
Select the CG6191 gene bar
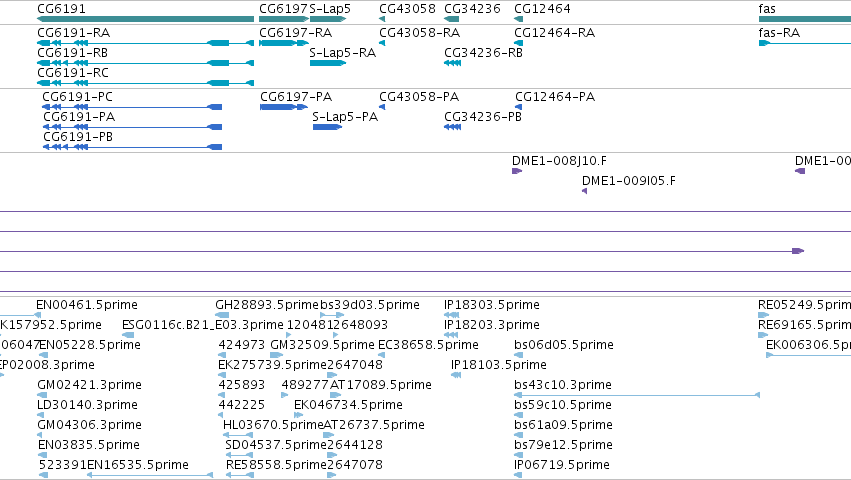[x=145, y=19]
